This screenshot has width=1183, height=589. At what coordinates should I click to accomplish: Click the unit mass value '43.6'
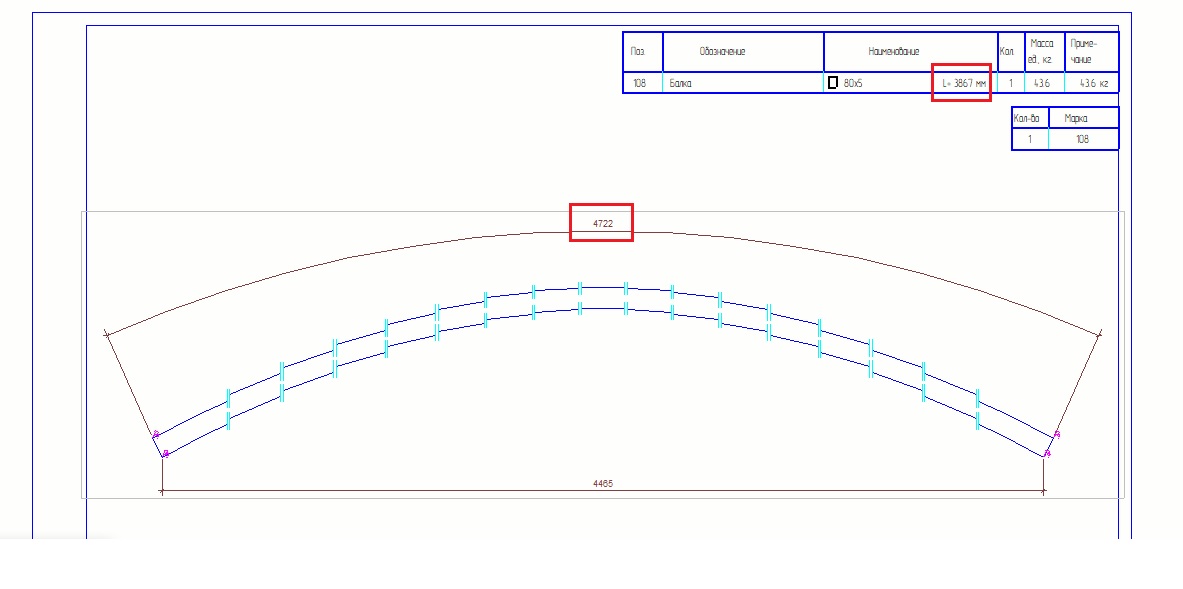tap(1041, 84)
